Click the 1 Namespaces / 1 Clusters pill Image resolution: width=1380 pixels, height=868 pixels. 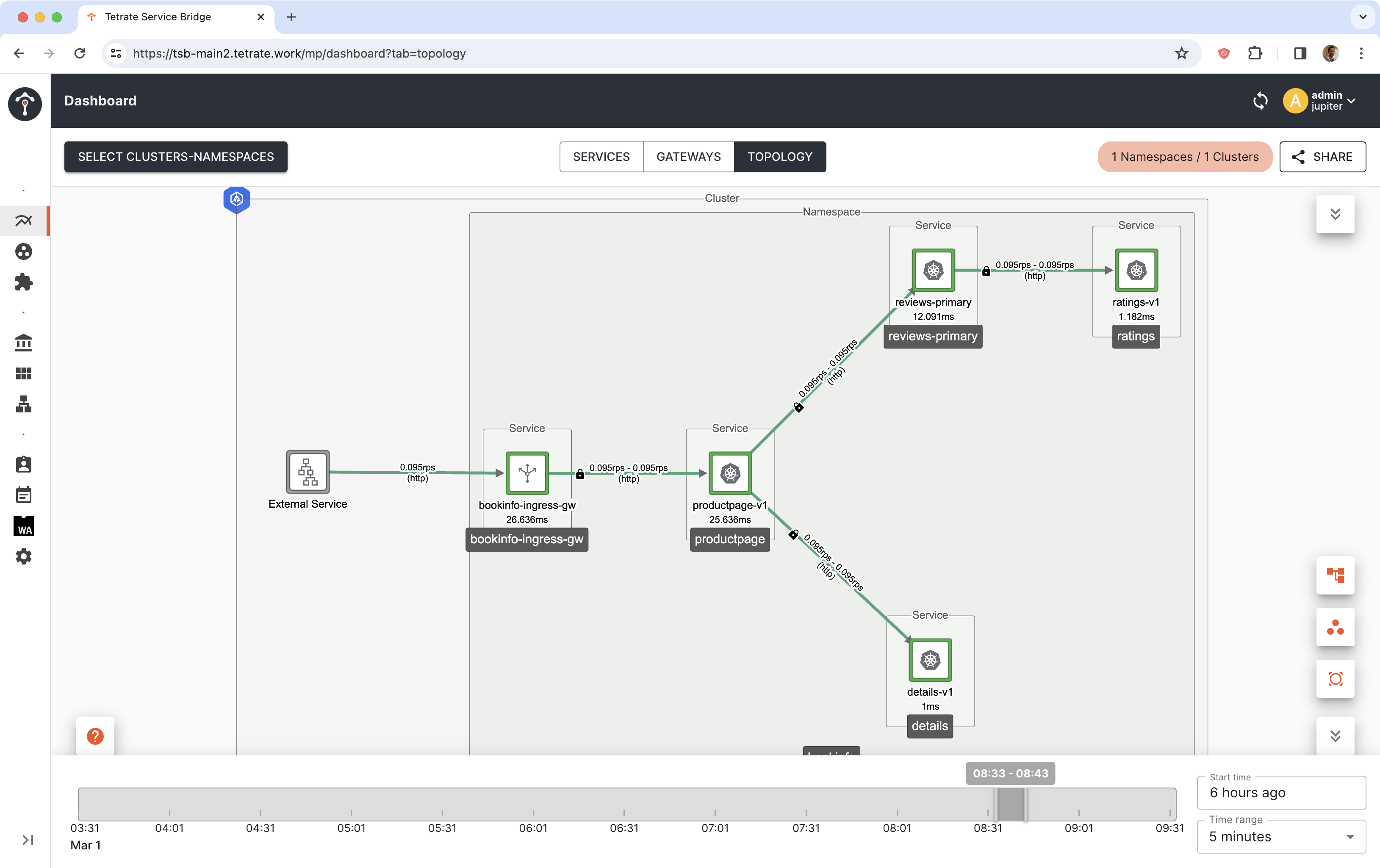point(1185,156)
